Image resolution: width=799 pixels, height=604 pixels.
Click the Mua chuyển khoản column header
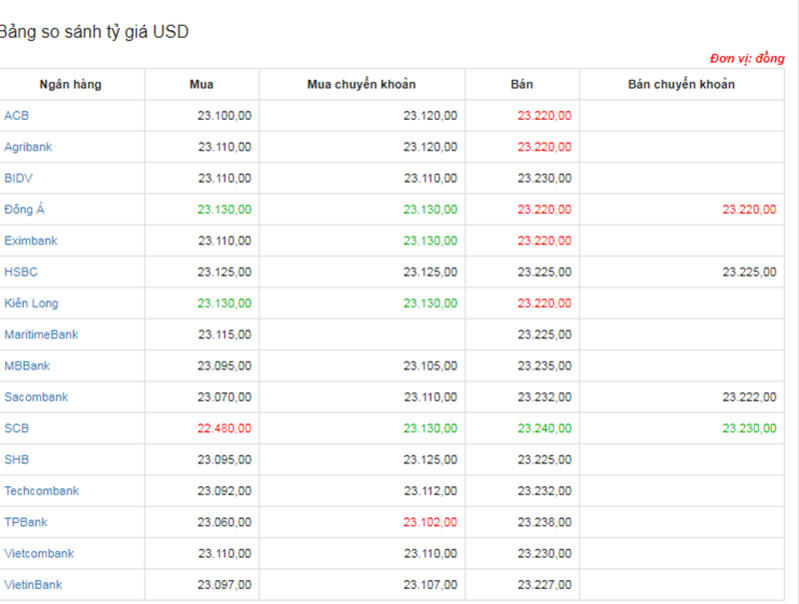[x=361, y=84]
